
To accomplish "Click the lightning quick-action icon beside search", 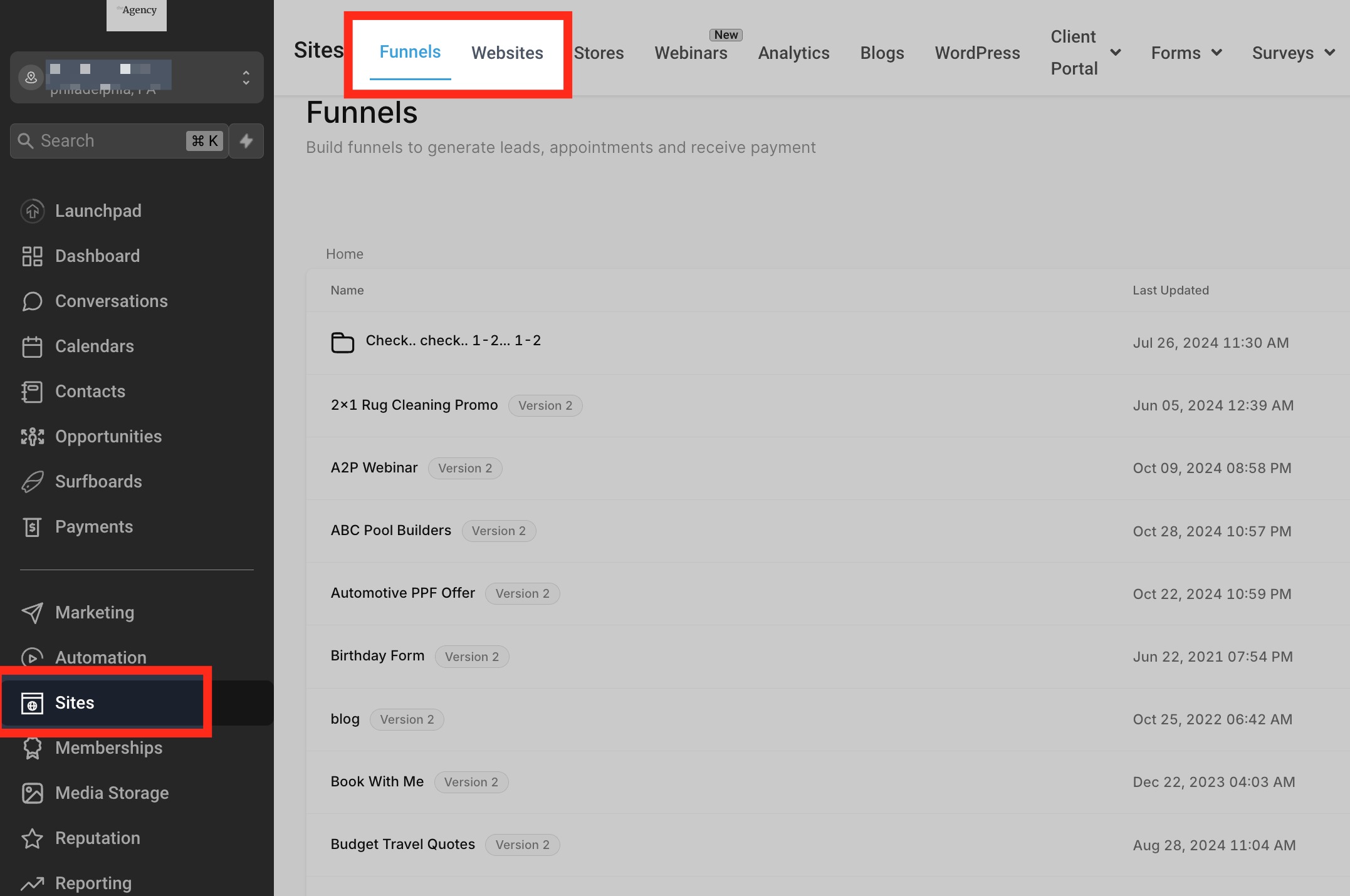I will coord(246,141).
